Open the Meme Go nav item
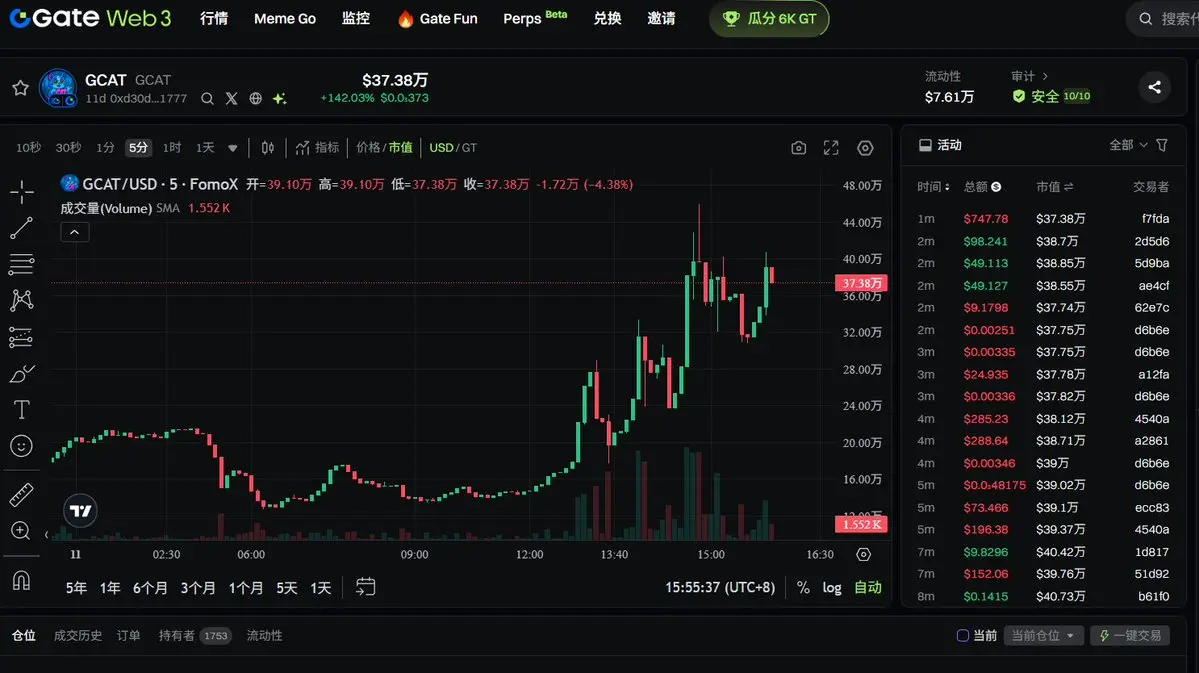This screenshot has width=1199, height=673. tap(284, 18)
